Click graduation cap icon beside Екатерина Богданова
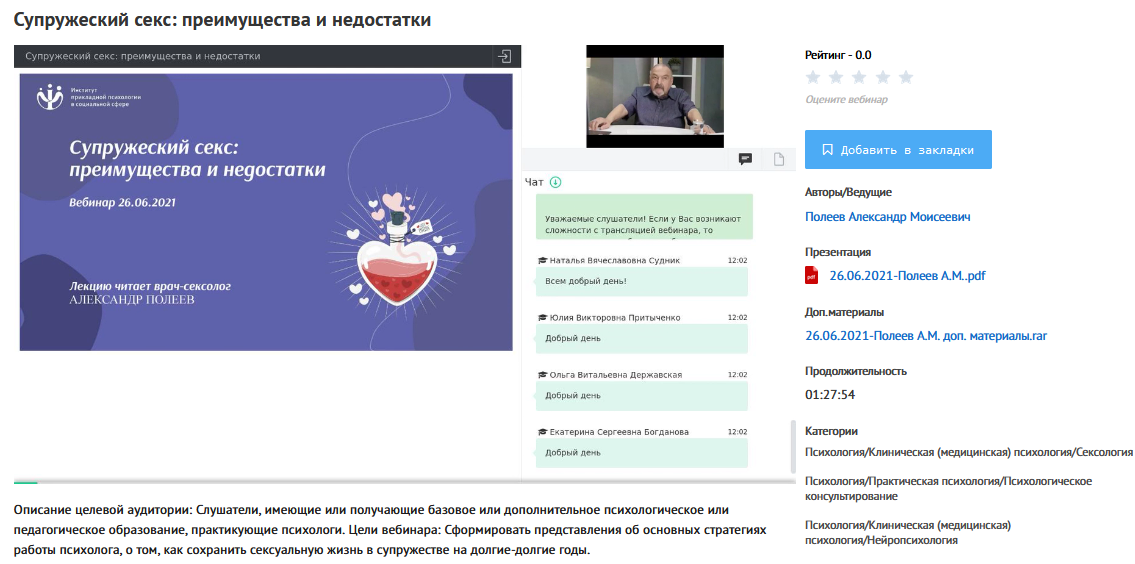Image resolution: width=1135 pixels, height=564 pixels. coord(542,432)
